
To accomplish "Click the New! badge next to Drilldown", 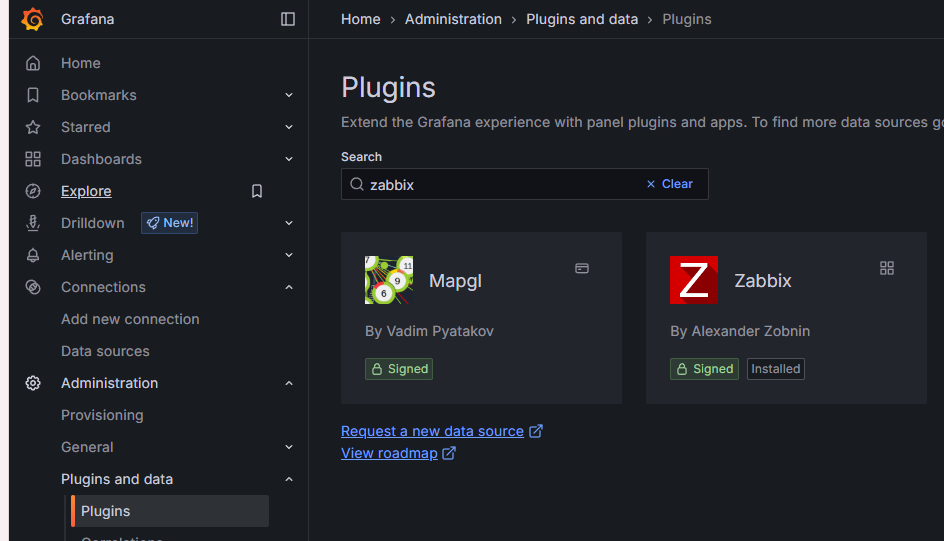I will [x=170, y=223].
